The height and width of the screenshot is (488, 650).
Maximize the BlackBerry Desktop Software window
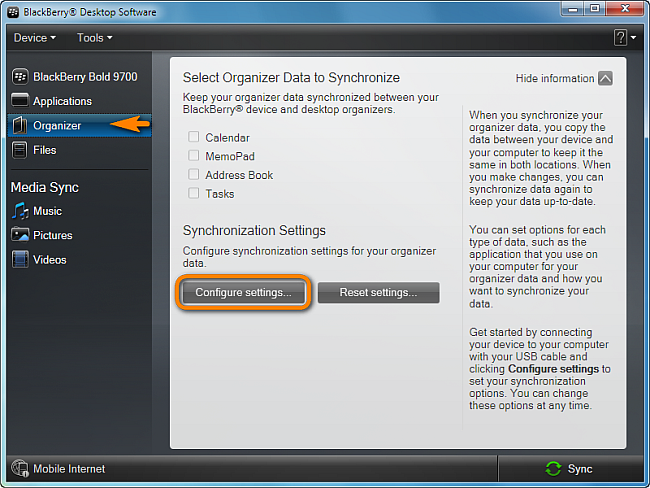pos(595,9)
